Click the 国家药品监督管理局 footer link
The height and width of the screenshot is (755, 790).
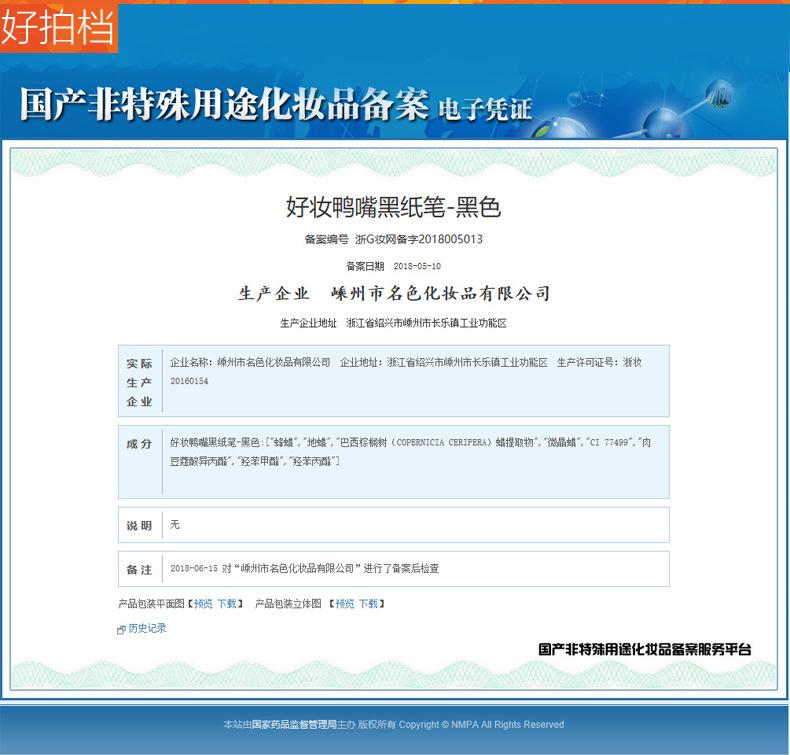(x=294, y=724)
